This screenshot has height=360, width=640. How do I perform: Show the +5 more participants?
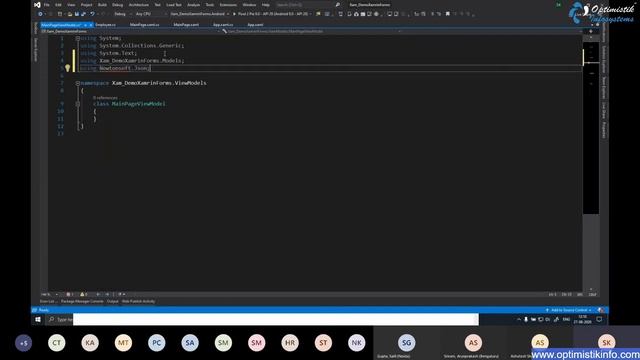[23, 343]
